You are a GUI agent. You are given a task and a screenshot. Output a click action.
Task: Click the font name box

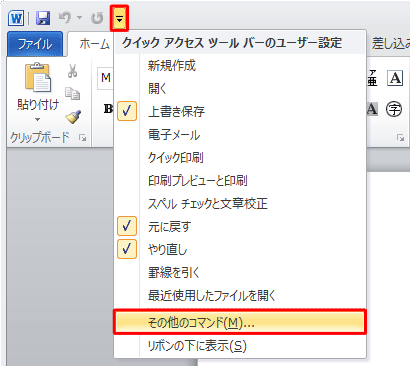(105, 79)
